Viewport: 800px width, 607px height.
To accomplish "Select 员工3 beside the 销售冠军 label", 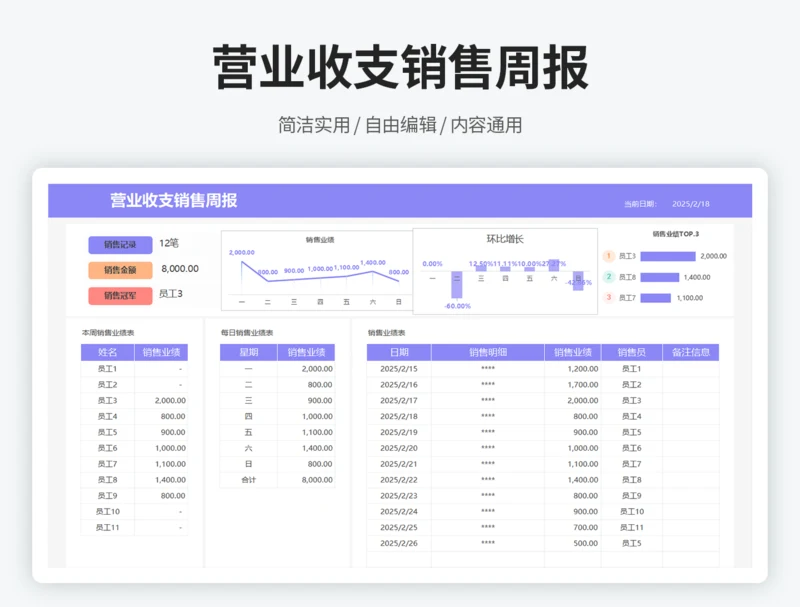I will (170, 294).
